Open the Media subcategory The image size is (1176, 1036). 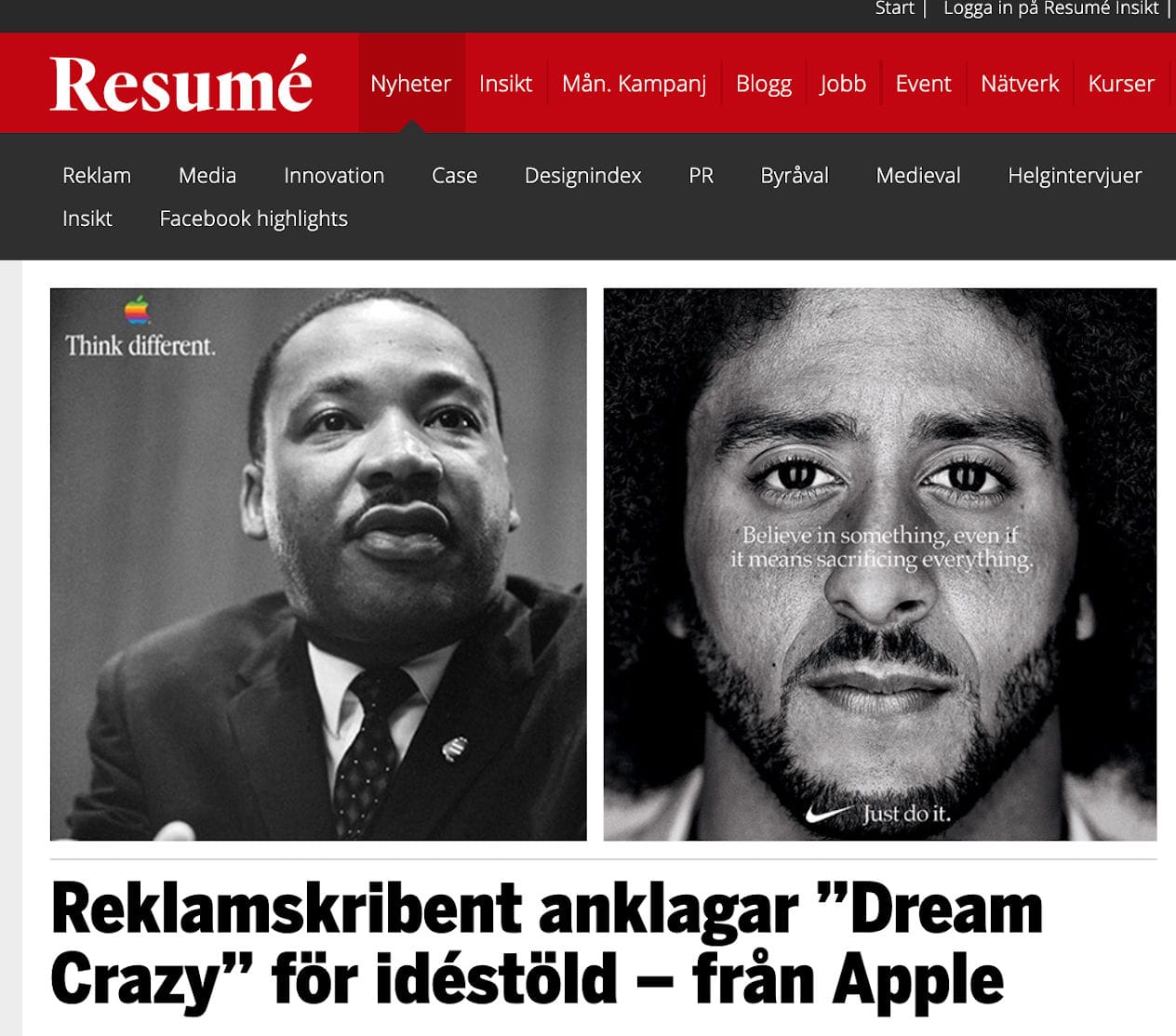(x=207, y=176)
